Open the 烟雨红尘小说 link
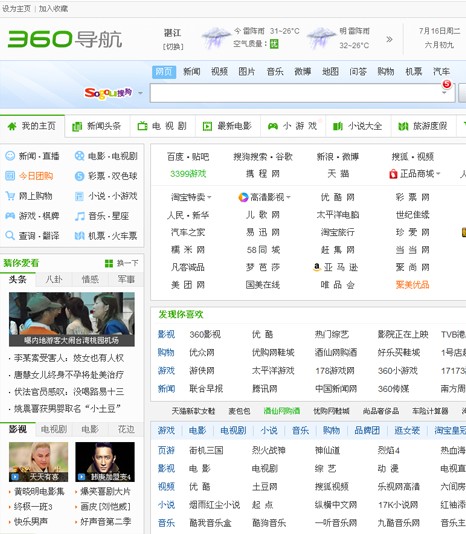The height and width of the screenshot is (534, 466). (215, 505)
